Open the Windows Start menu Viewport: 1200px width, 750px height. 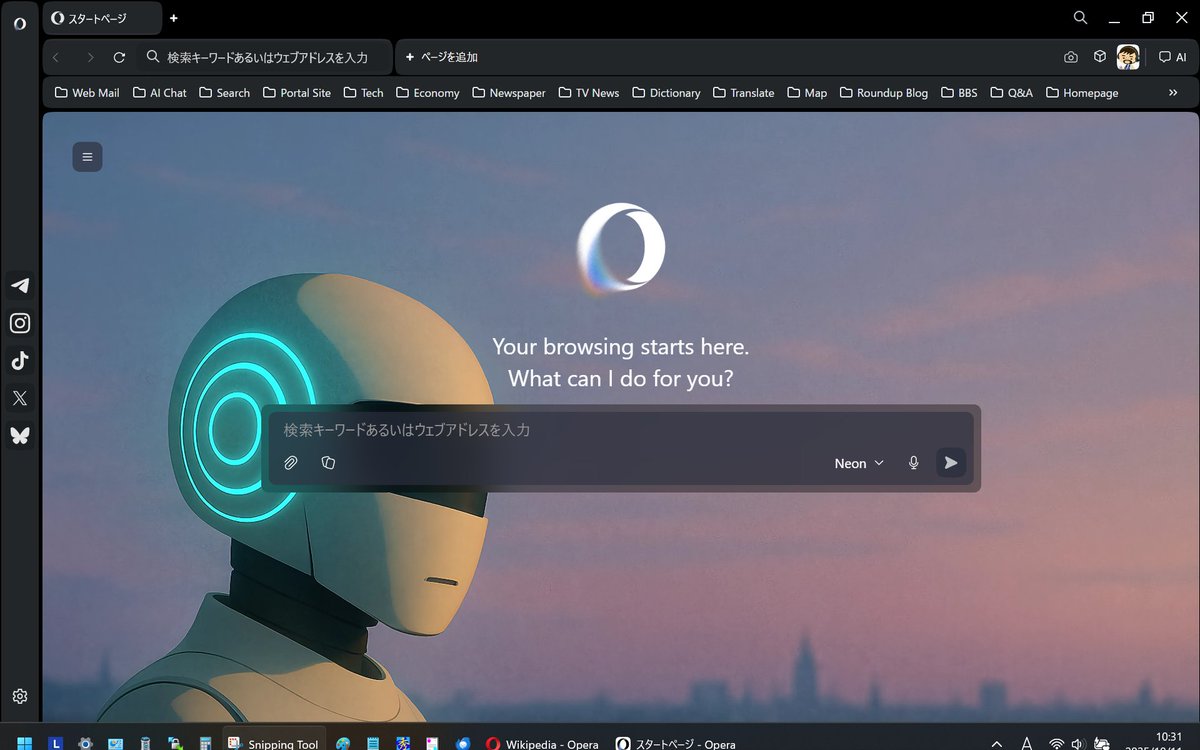pos(24,743)
